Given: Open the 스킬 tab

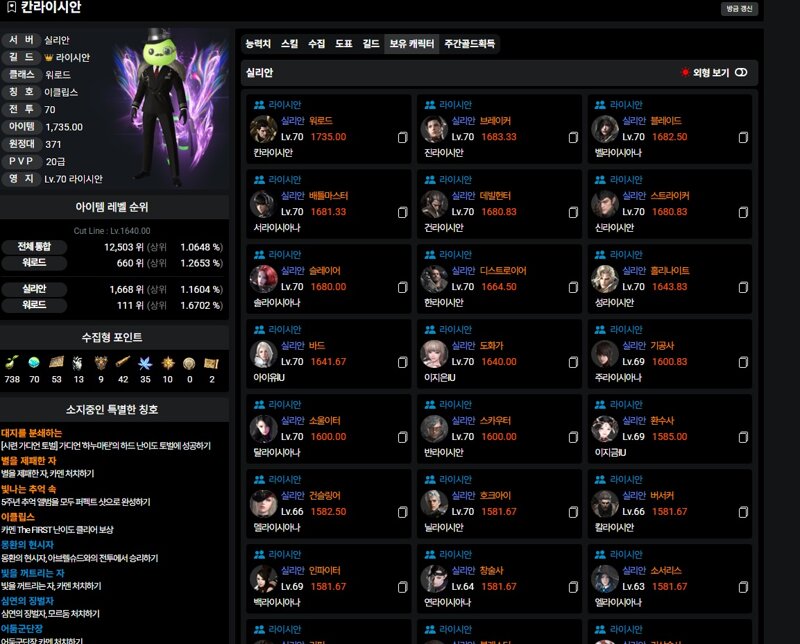Looking at the screenshot, I should [x=289, y=44].
